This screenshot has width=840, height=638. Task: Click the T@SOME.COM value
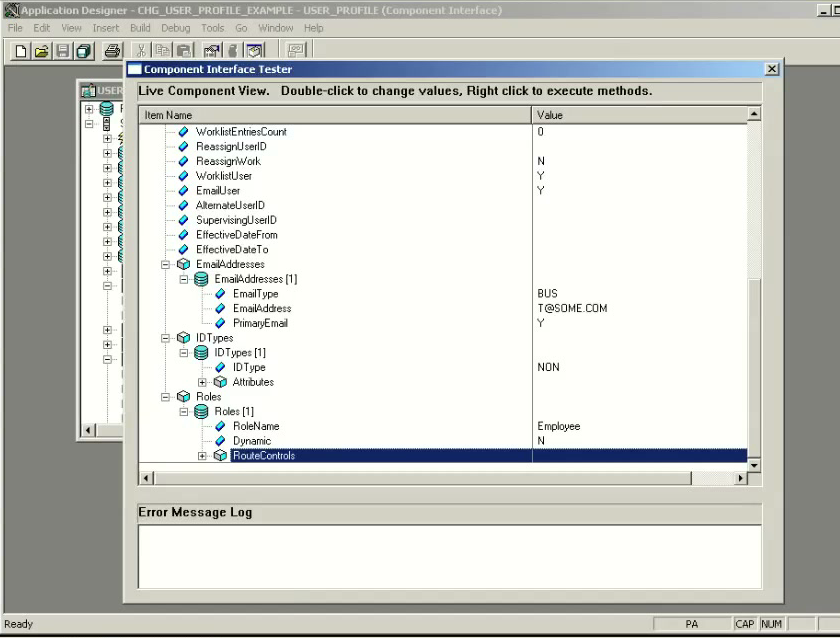pyautogui.click(x=572, y=309)
